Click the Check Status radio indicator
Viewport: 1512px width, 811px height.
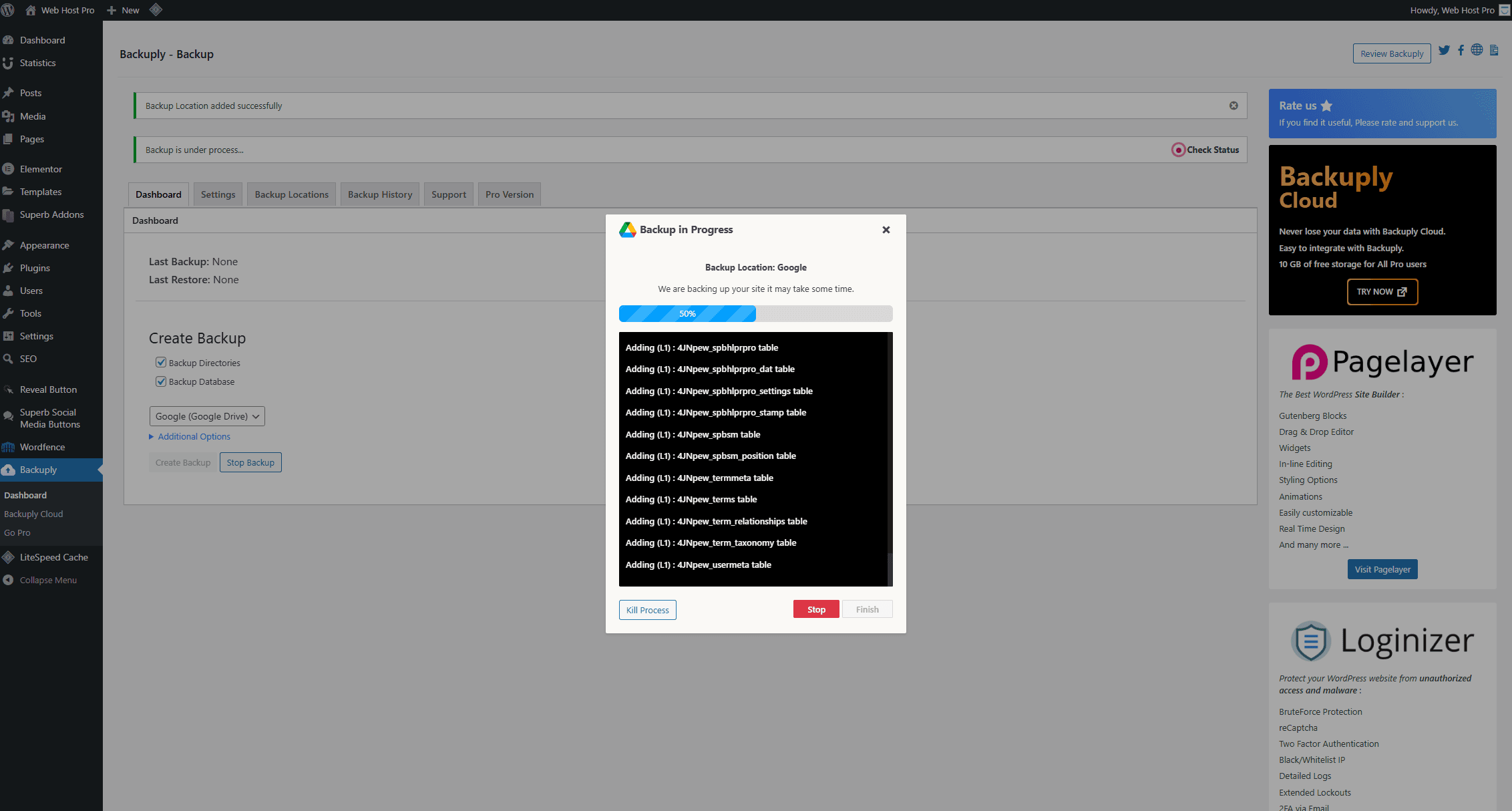1178,150
